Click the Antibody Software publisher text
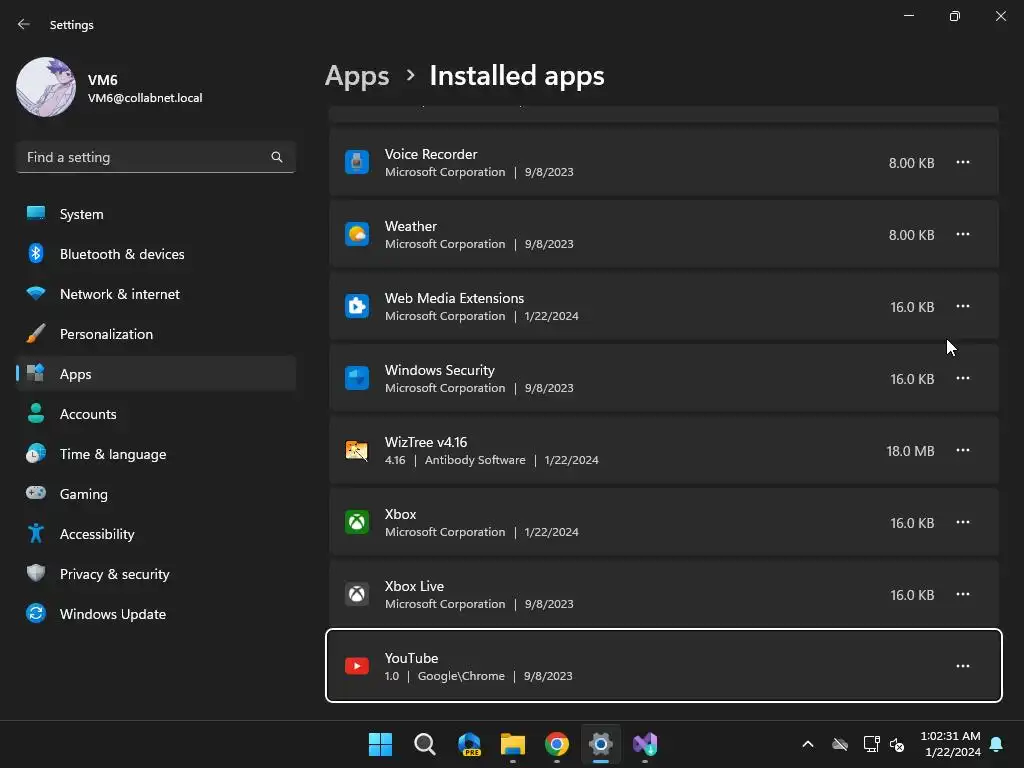The image size is (1024, 768). click(x=475, y=460)
